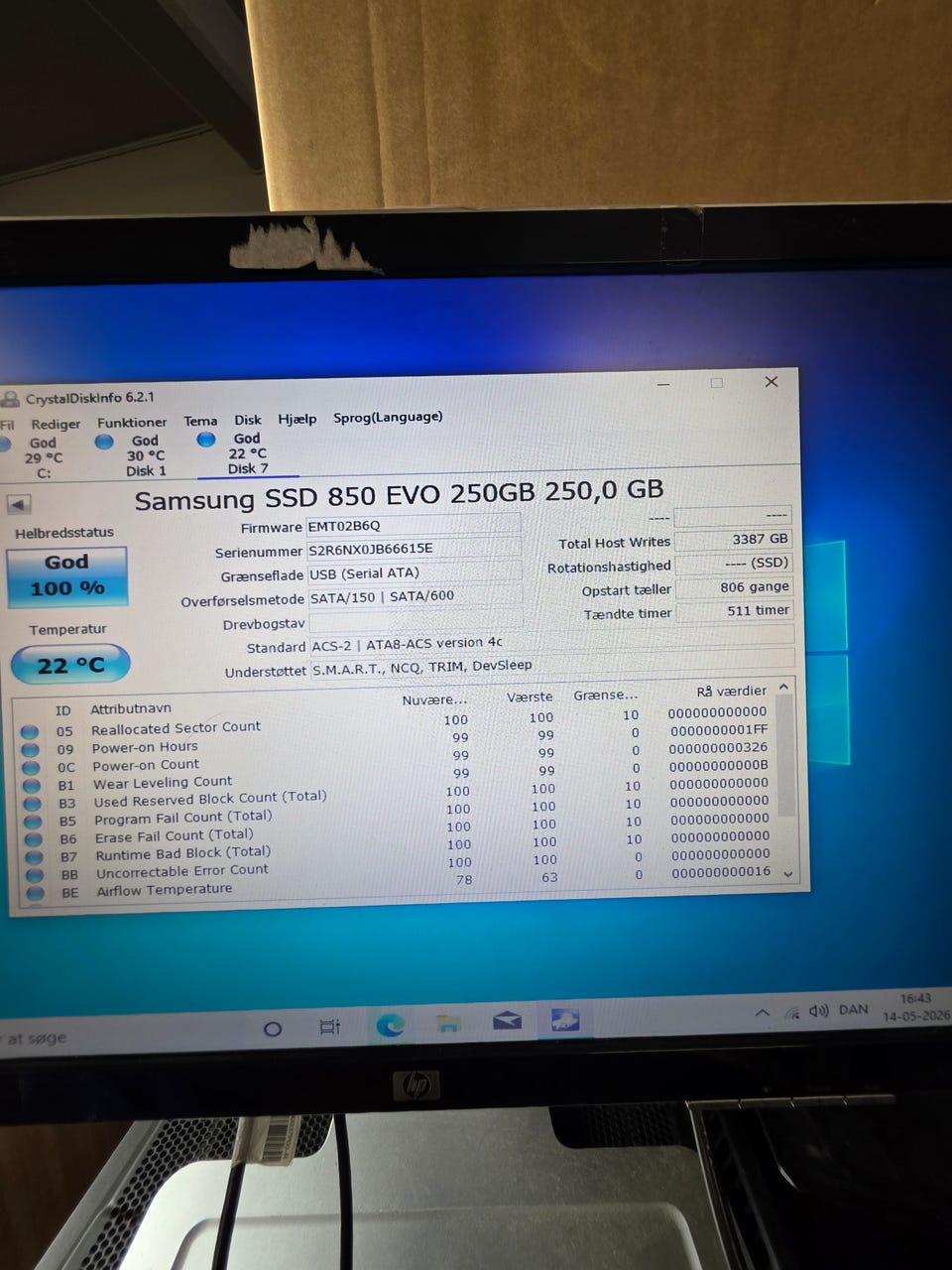Select the Uncorrectable Error Count attribute name
The height and width of the screenshot is (1270, 952).
(182, 871)
